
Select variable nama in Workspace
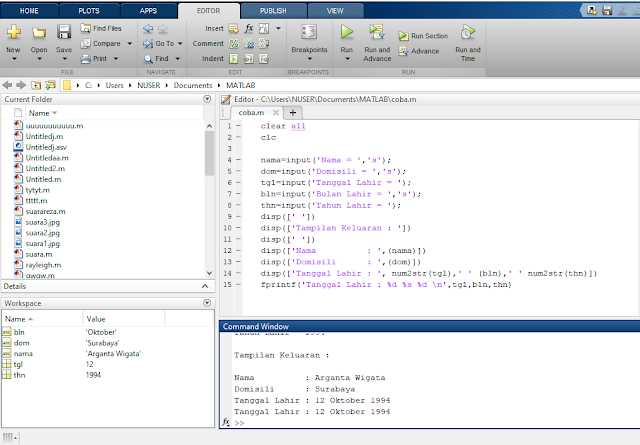tap(23, 354)
